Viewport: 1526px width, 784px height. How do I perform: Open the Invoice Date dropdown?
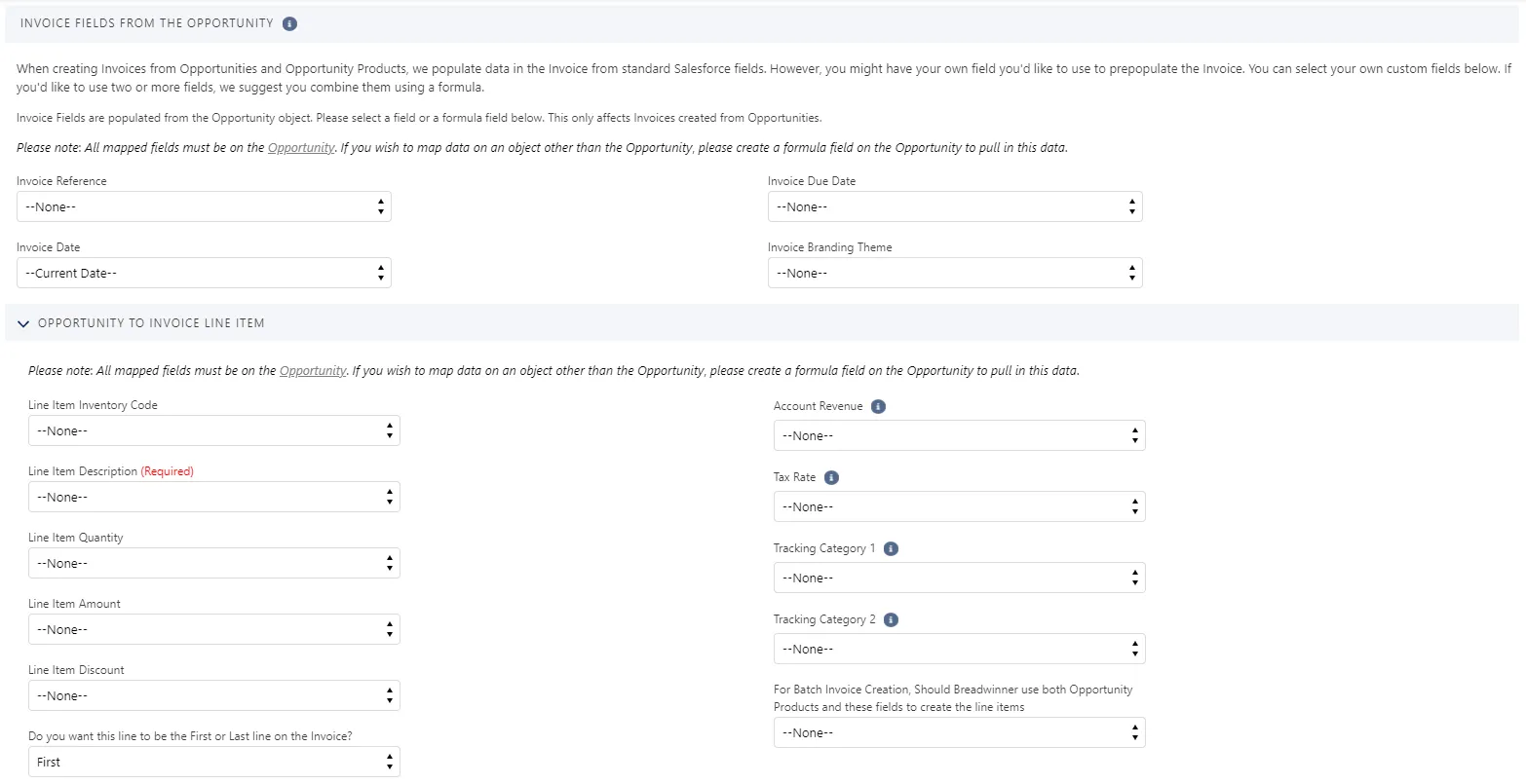click(x=204, y=273)
